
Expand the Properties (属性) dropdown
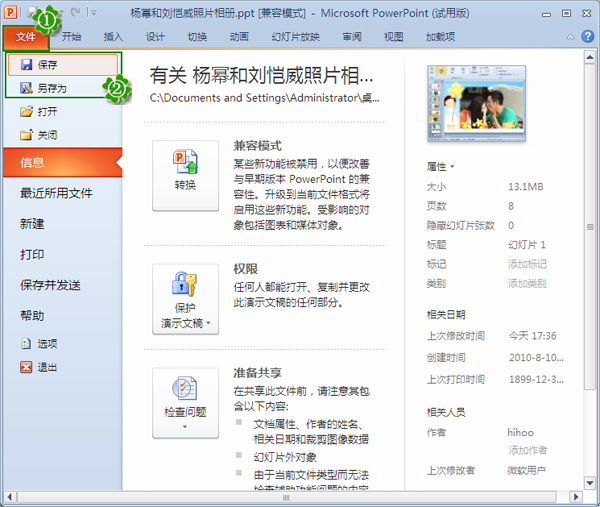tap(440, 167)
